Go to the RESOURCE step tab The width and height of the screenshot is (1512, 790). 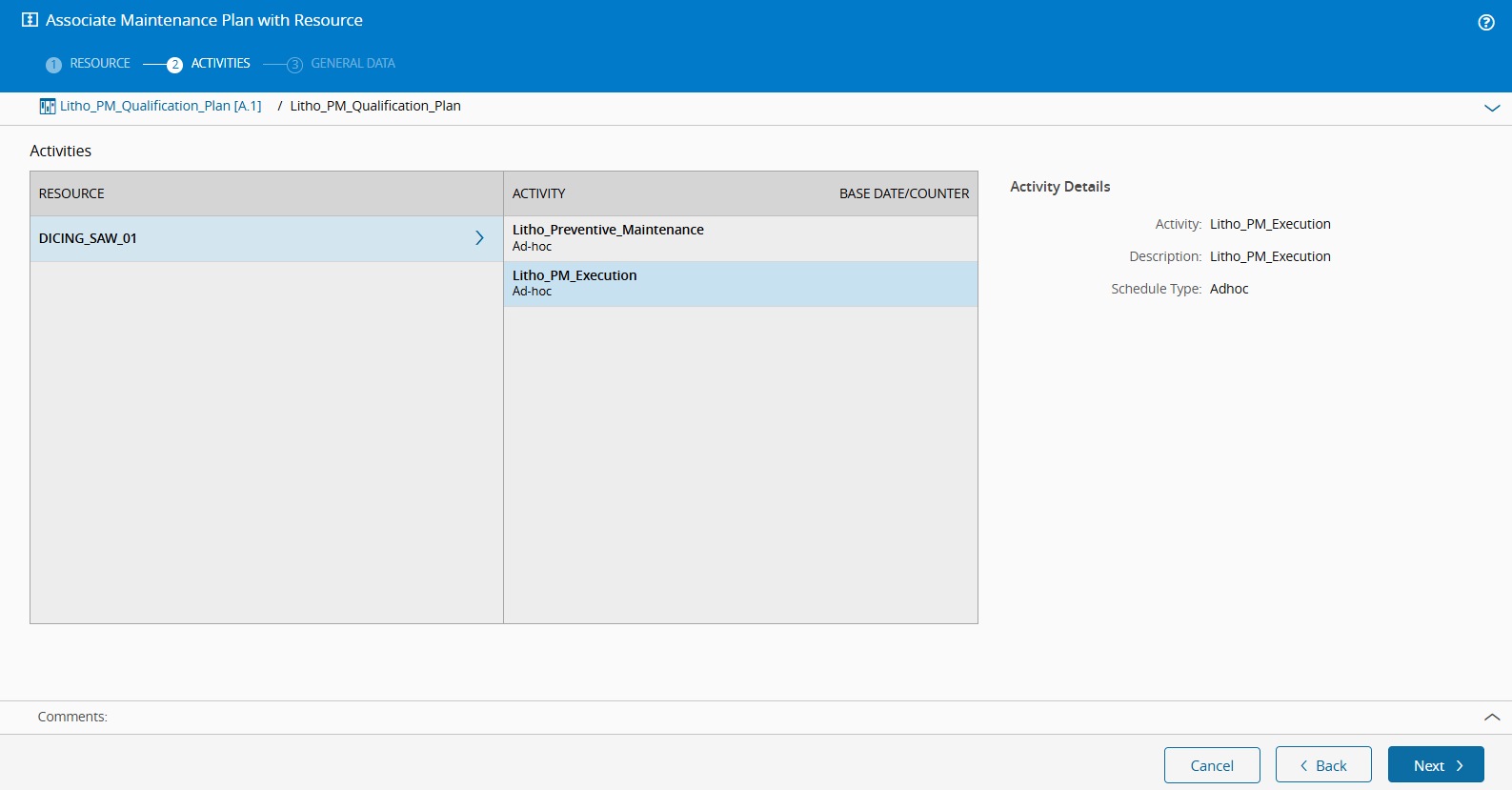100,63
